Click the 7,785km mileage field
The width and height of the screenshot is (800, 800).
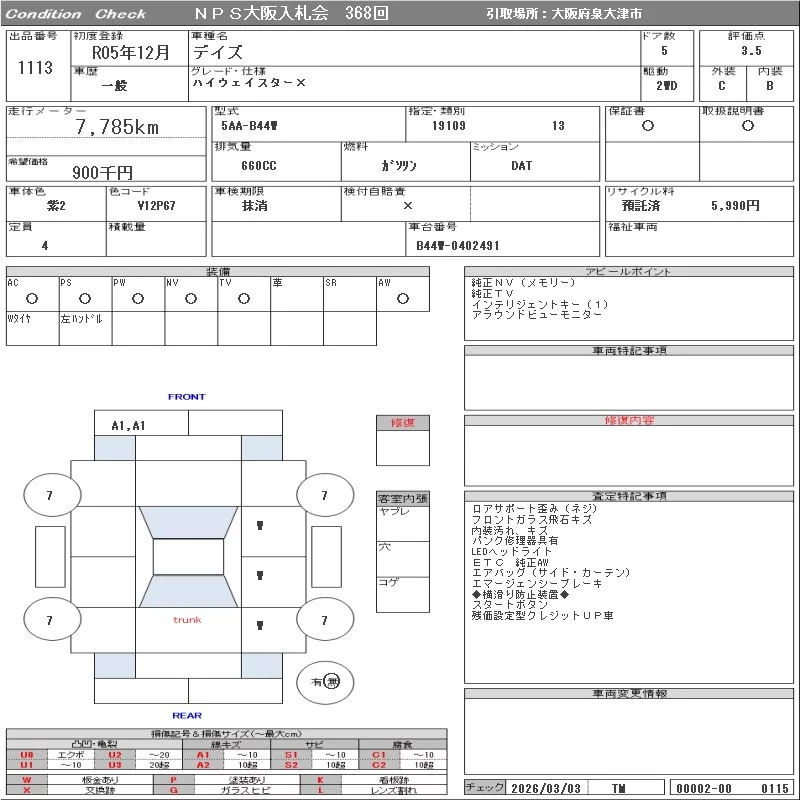(117, 127)
